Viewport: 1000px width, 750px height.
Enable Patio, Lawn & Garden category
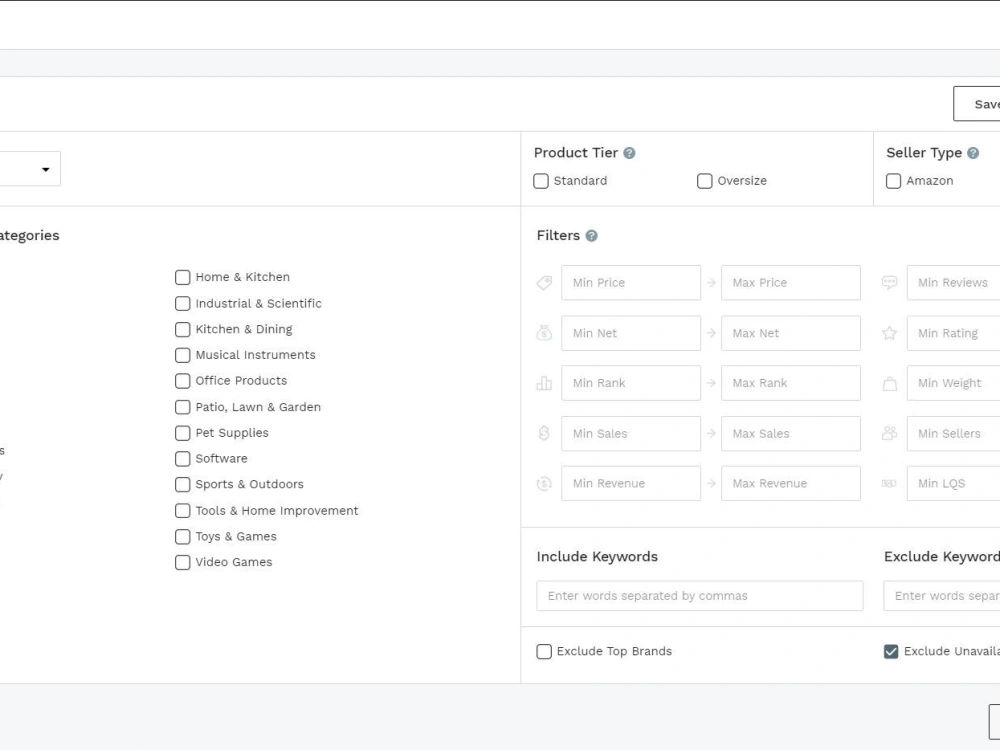pos(182,407)
